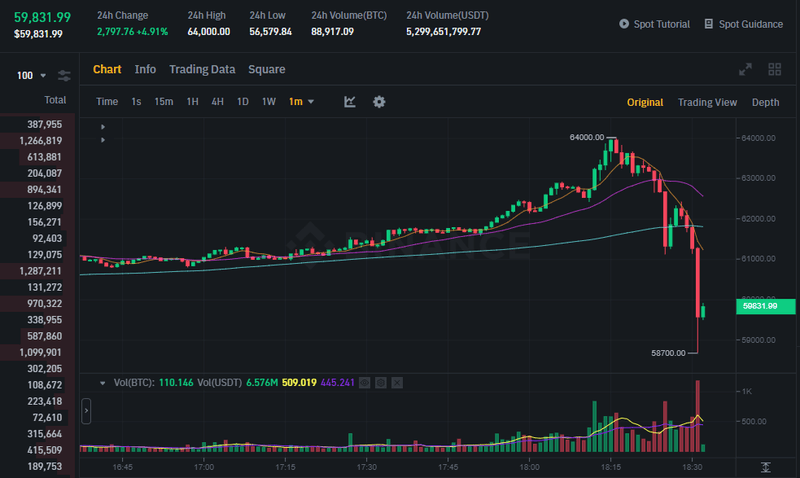Open the Spot Guidance link

point(743,24)
